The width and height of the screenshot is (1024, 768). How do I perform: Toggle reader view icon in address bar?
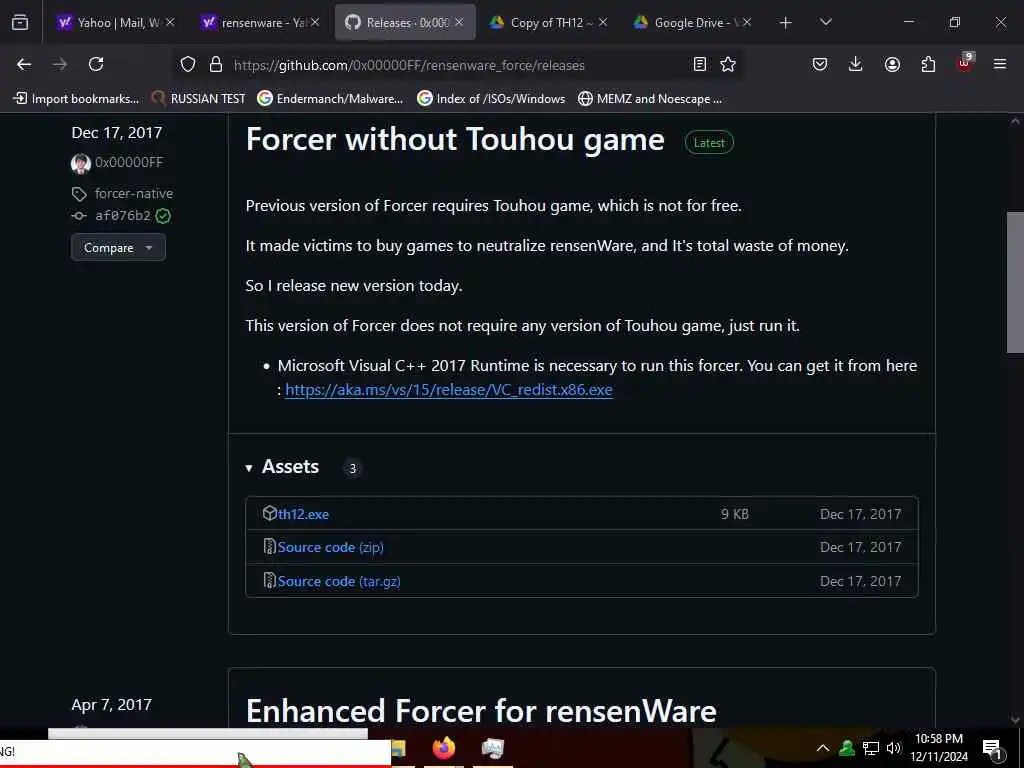(x=699, y=64)
